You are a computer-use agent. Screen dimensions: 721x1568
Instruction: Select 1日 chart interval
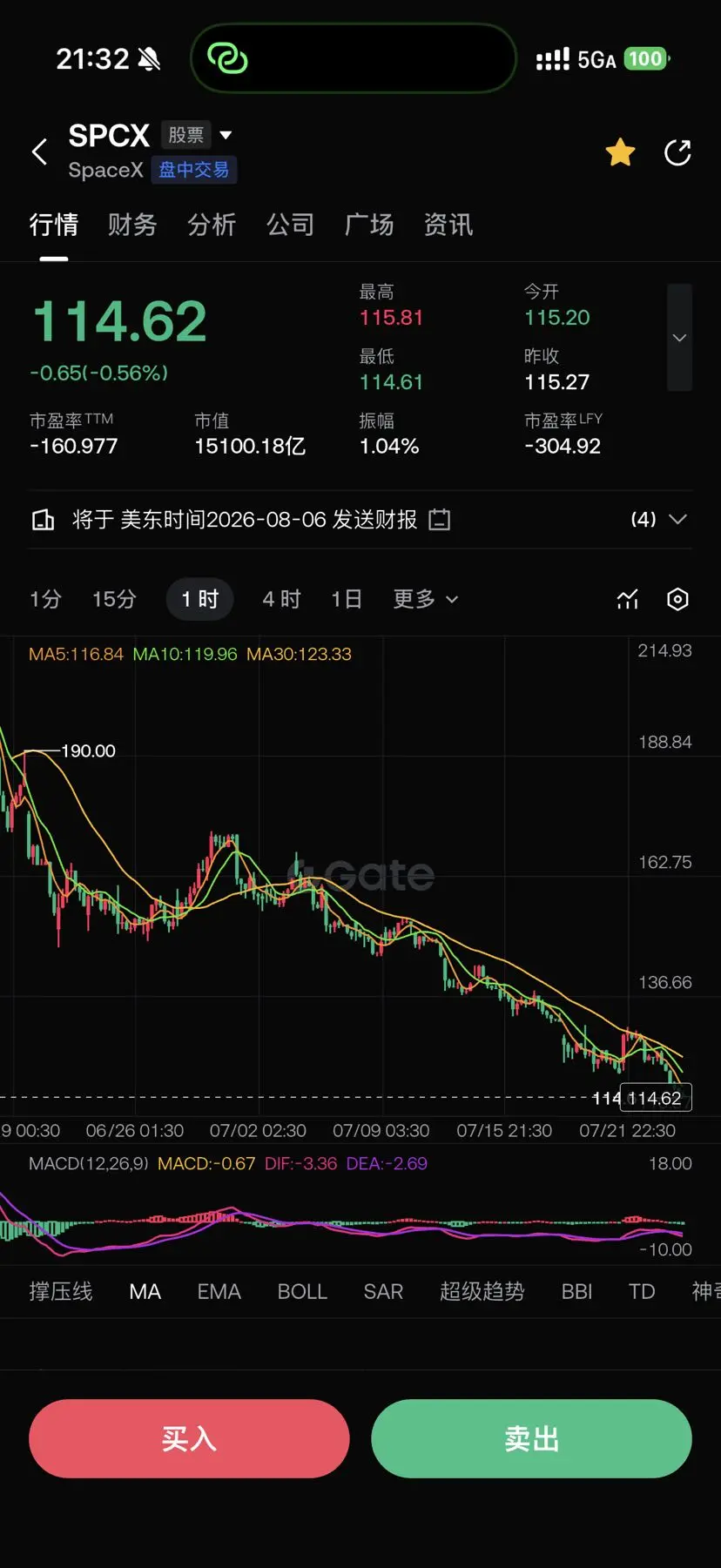(x=346, y=599)
